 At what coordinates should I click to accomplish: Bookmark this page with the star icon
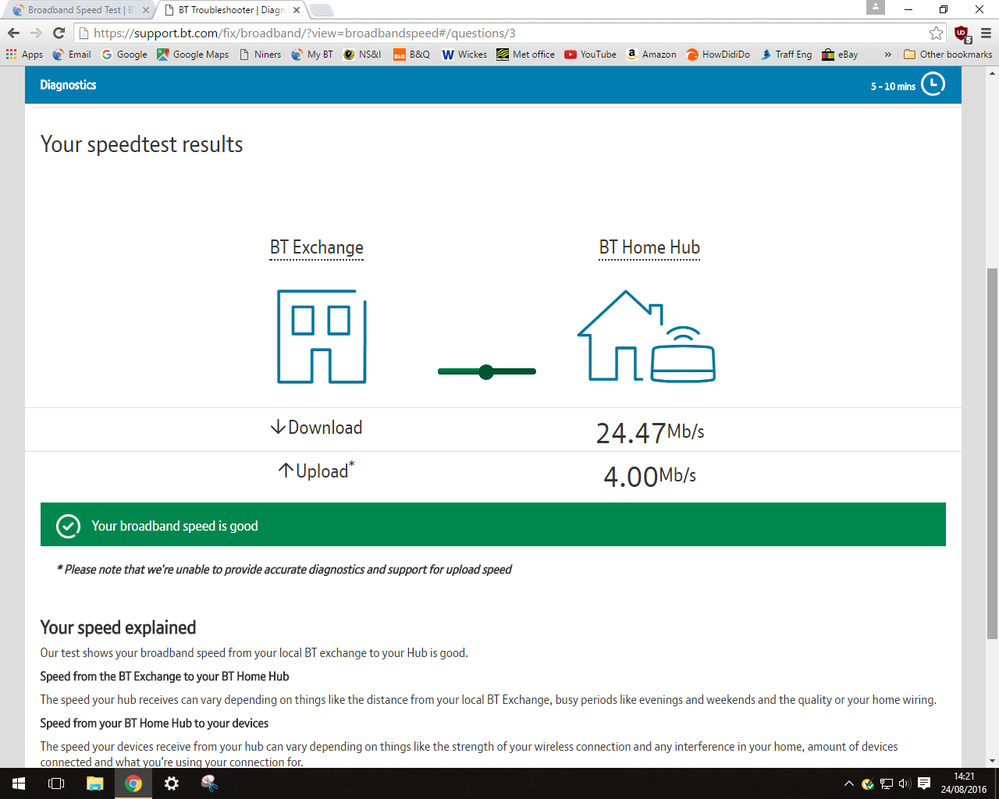point(935,33)
